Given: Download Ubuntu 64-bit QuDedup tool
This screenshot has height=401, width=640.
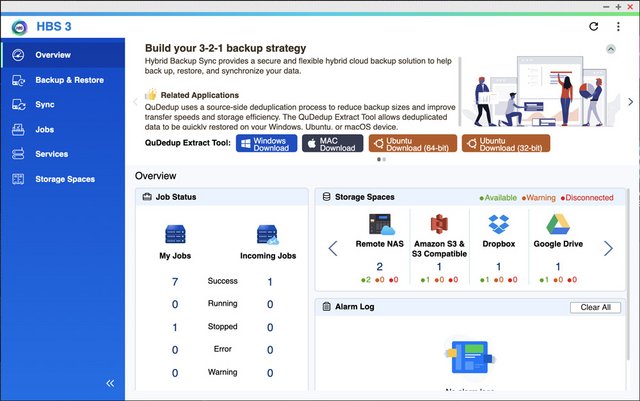Looking at the screenshot, I should (x=413, y=144).
